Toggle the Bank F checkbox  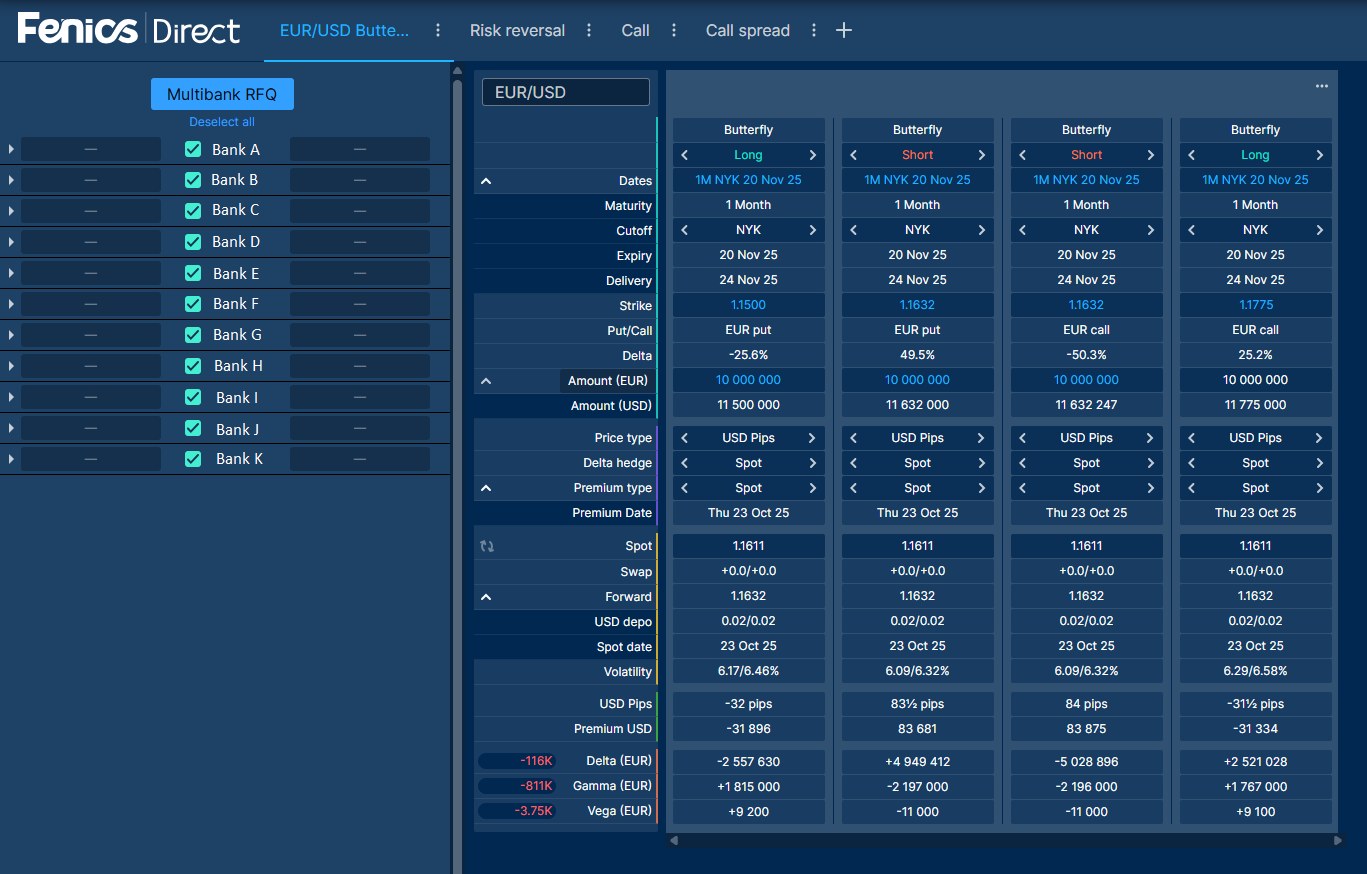pyautogui.click(x=194, y=304)
